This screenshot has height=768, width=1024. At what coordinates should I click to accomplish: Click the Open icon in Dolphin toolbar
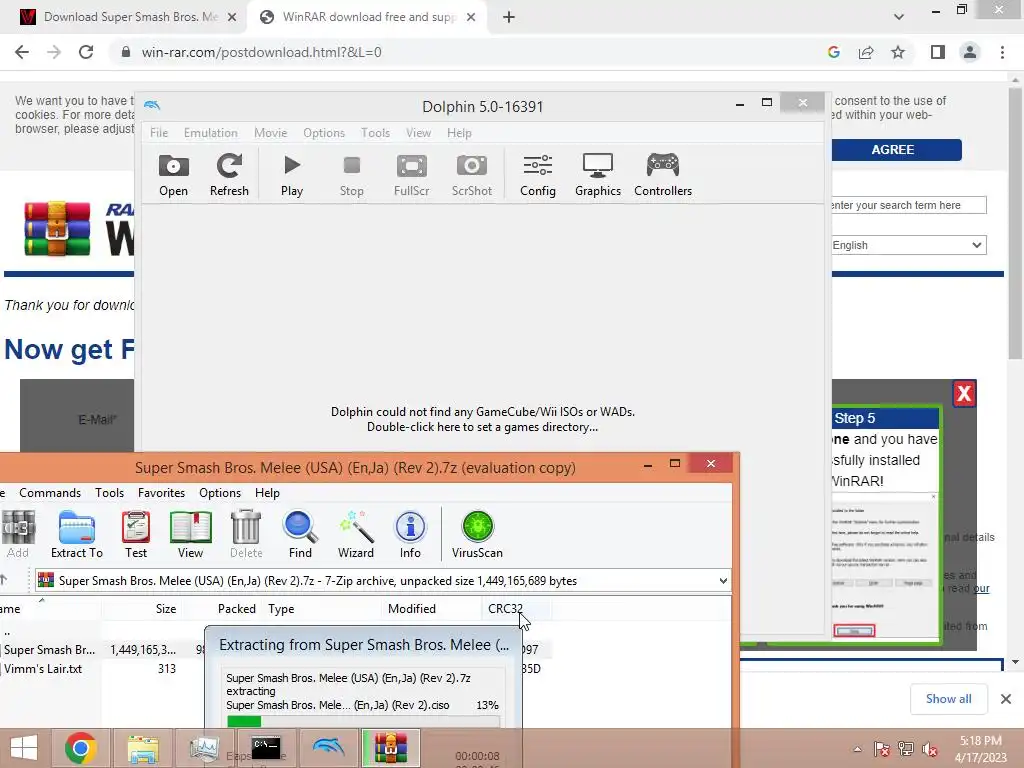(173, 174)
